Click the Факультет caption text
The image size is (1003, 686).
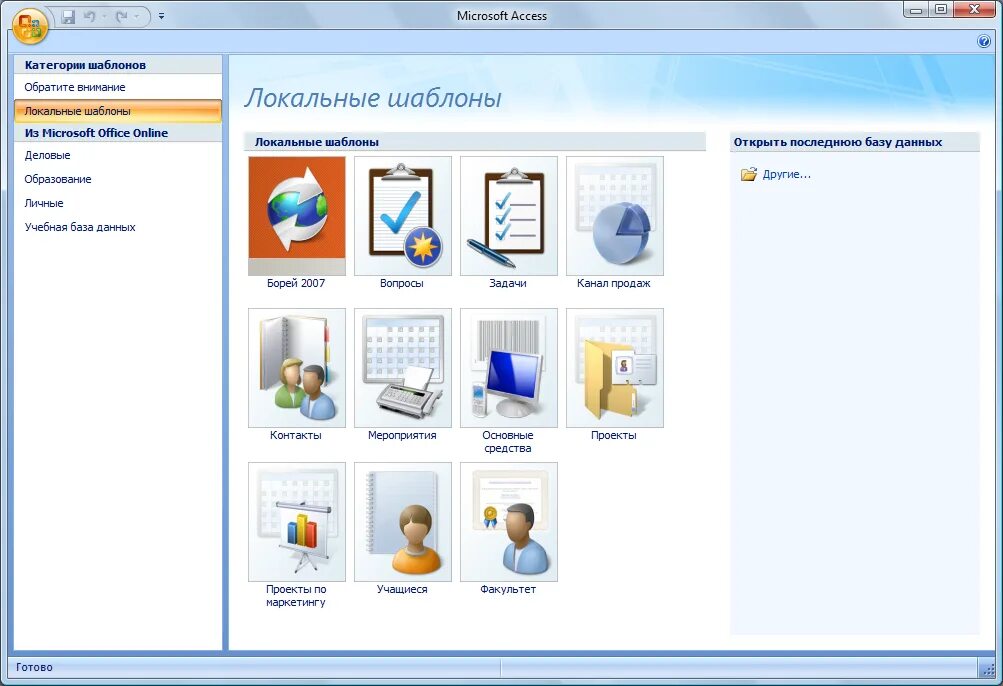[508, 589]
